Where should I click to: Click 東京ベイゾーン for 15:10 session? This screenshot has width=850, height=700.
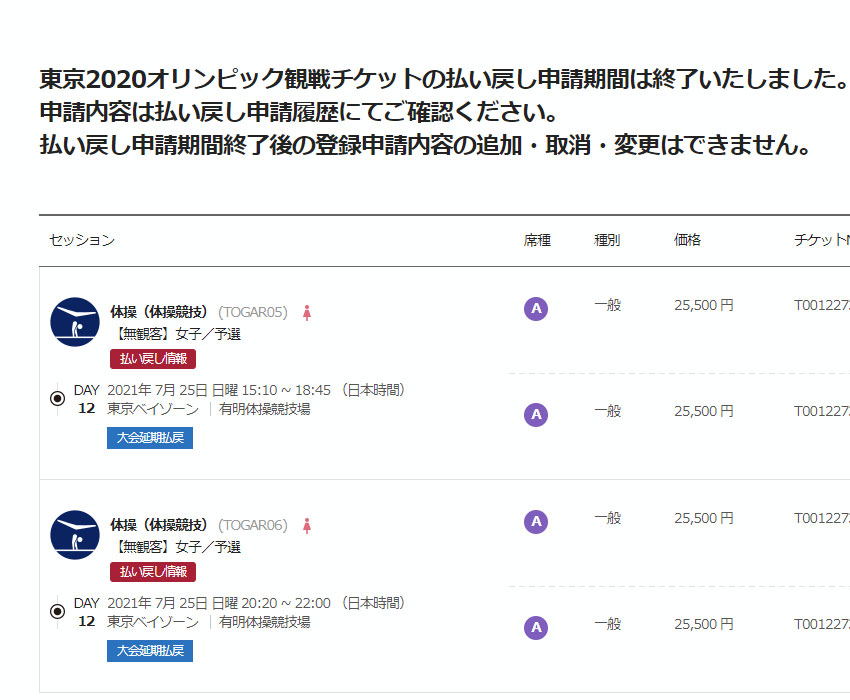point(153,409)
